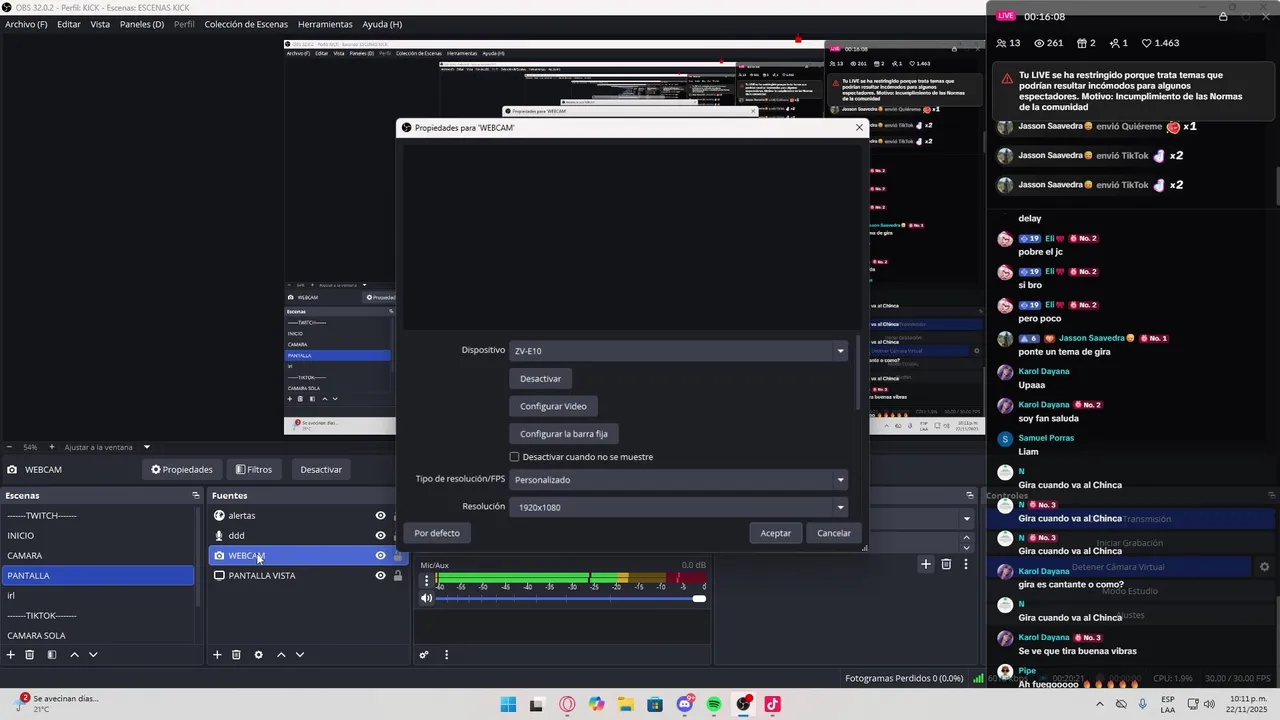Toggle visibility of PANTALLA VISTA source
1280x720 pixels.
click(380, 576)
